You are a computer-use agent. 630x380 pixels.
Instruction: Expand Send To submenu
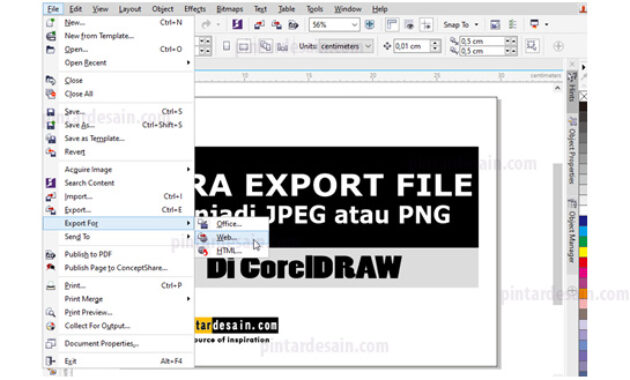(119, 237)
